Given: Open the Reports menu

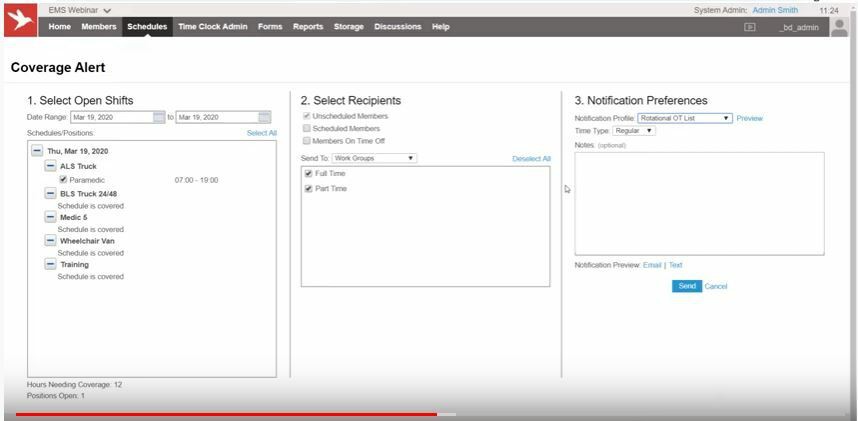Looking at the screenshot, I should click(308, 27).
